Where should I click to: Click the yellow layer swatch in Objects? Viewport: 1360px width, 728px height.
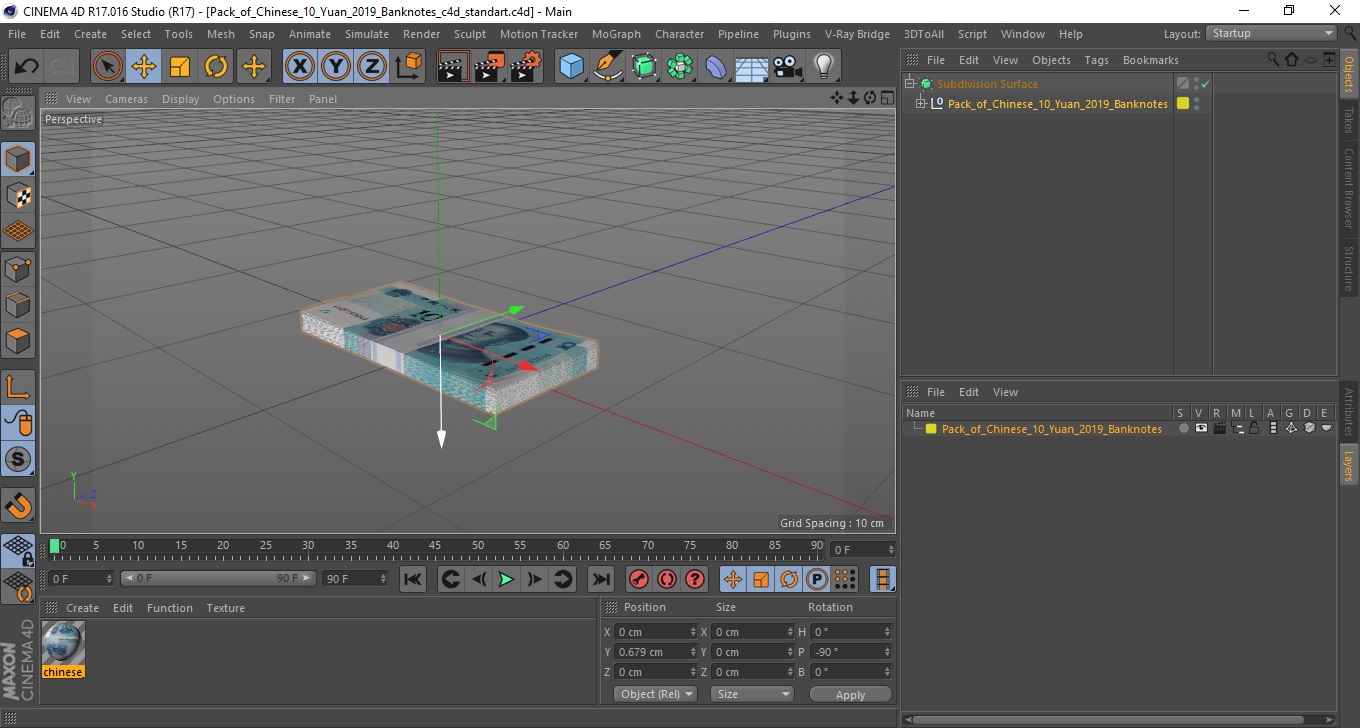[x=1183, y=103]
